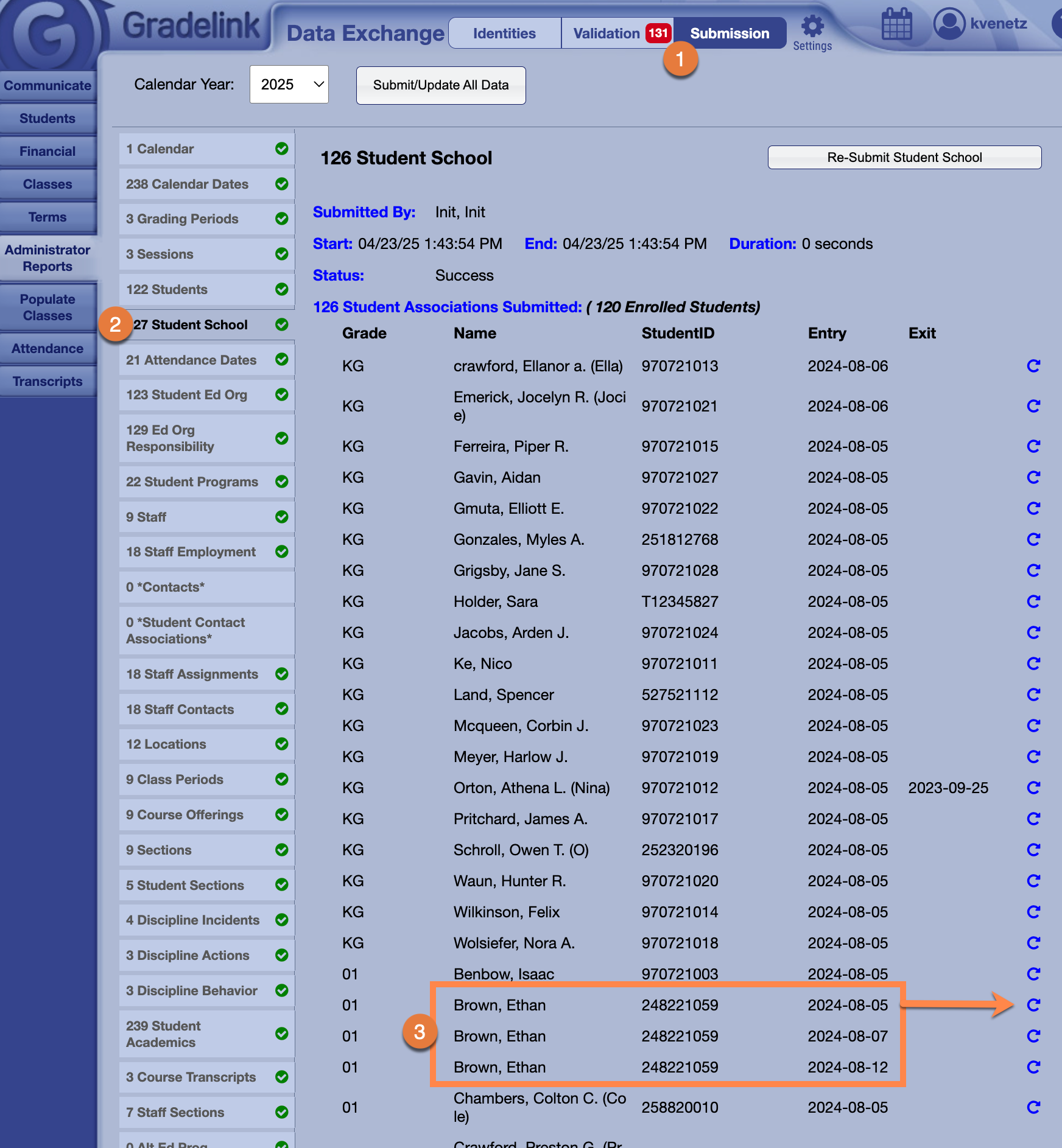Viewport: 1062px width, 1148px height.
Task: Open the calendar icon in header
Action: pyautogui.click(x=896, y=24)
